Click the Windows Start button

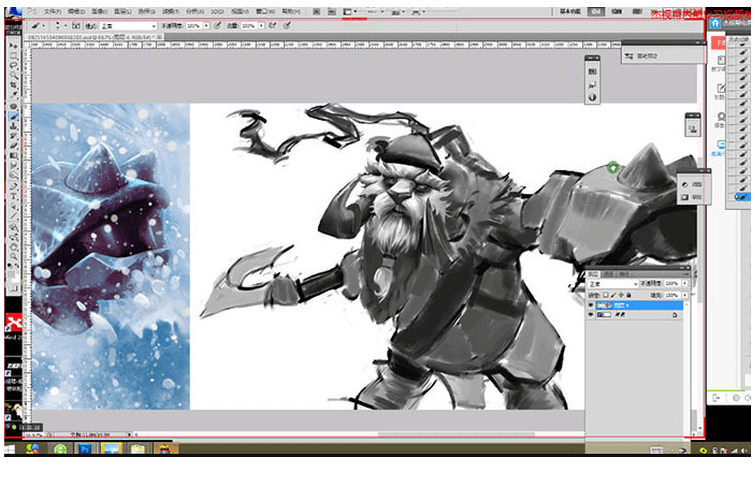coord(10,449)
